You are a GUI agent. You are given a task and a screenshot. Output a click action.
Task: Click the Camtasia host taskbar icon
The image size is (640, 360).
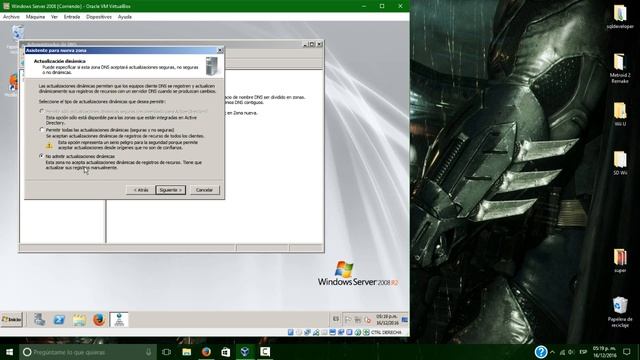[265, 352]
